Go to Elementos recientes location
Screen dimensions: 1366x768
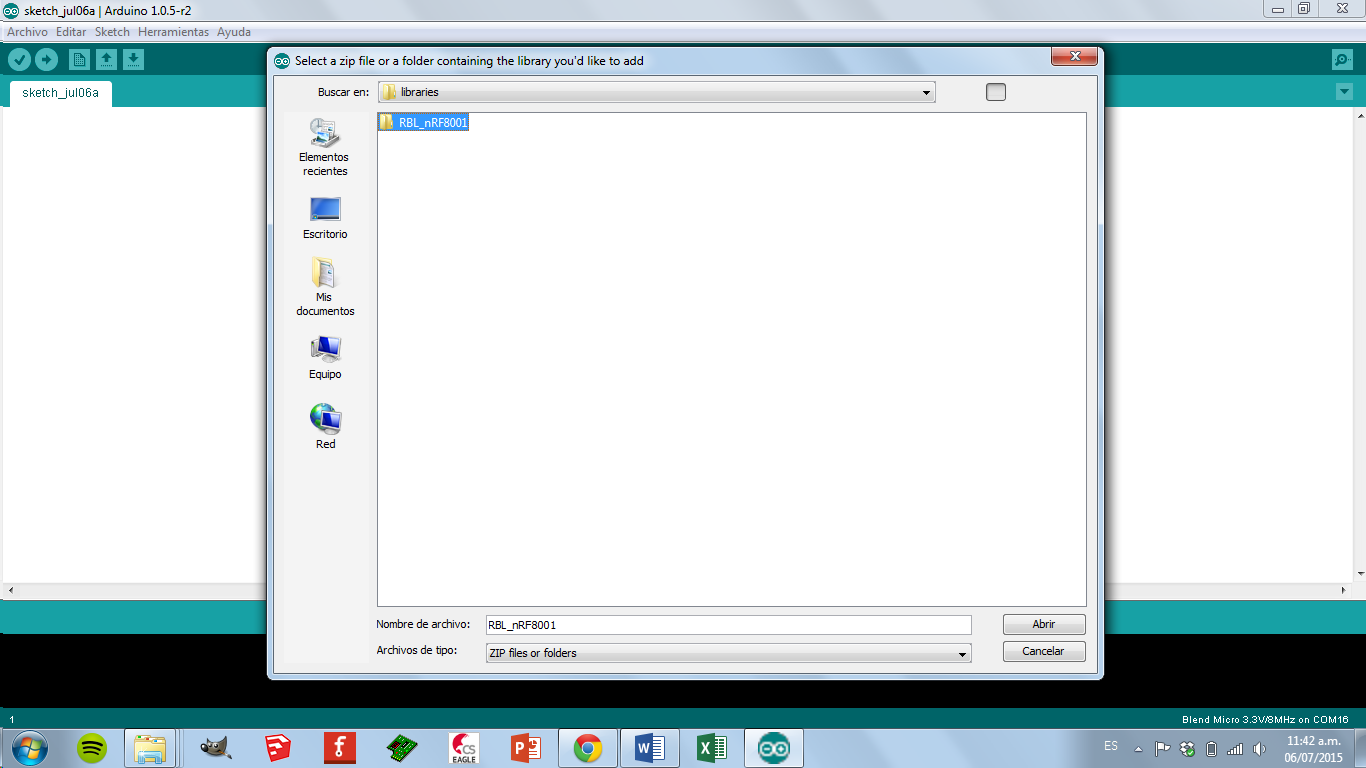[324, 147]
